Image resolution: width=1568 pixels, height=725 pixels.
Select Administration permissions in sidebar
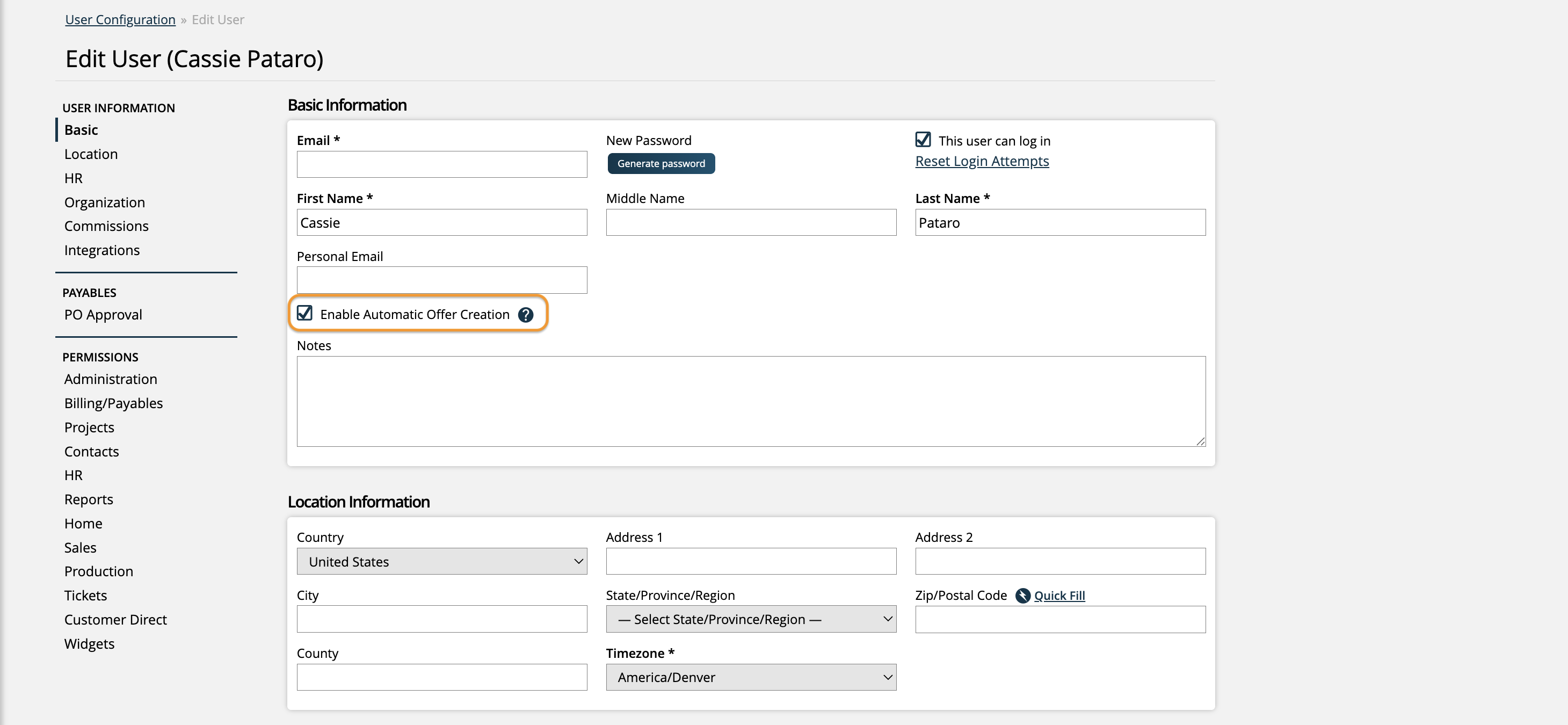click(x=110, y=379)
